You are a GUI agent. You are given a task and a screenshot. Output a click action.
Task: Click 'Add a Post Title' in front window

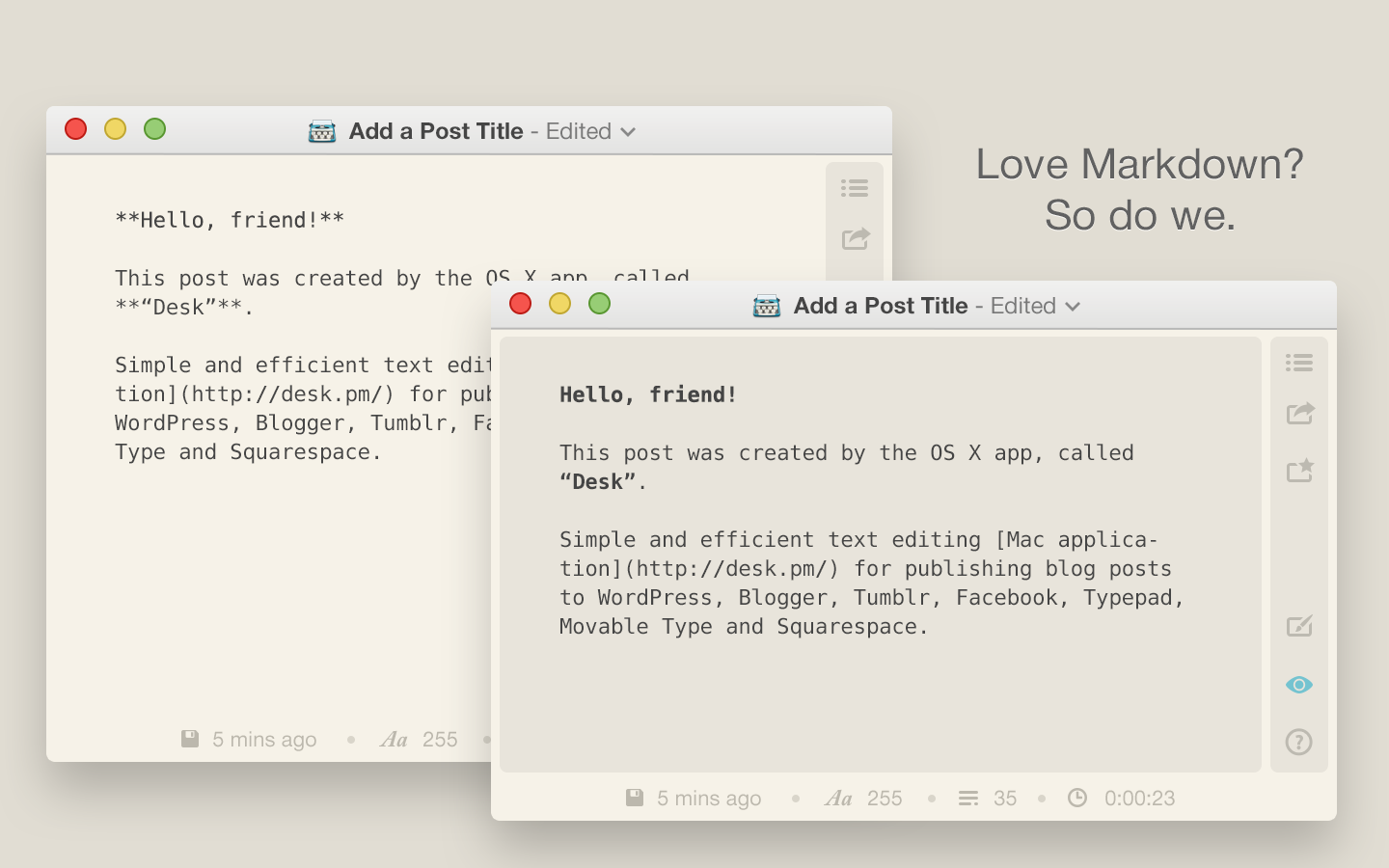tap(881, 306)
